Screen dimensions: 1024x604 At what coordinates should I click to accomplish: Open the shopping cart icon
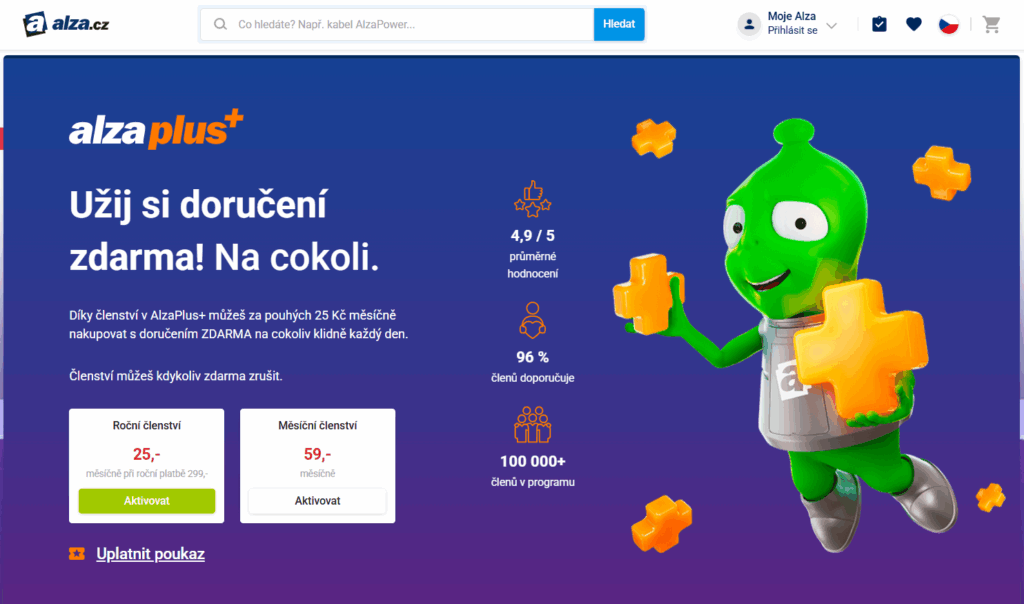(991, 25)
